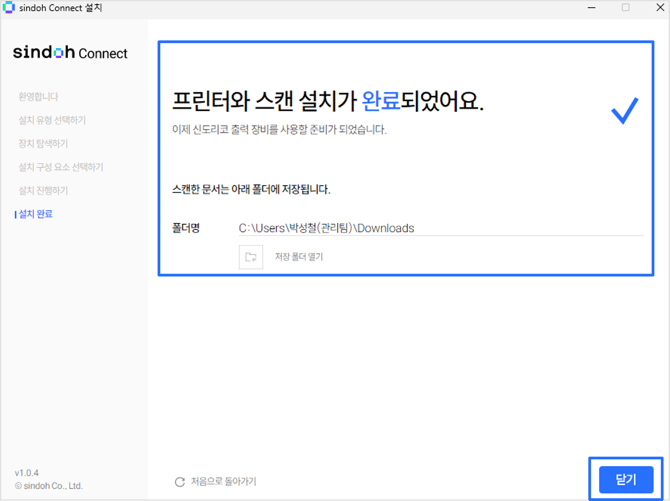Select the 설치 구성 요소 선택하기 step
This screenshot has height=501, width=670.
click(x=61, y=167)
